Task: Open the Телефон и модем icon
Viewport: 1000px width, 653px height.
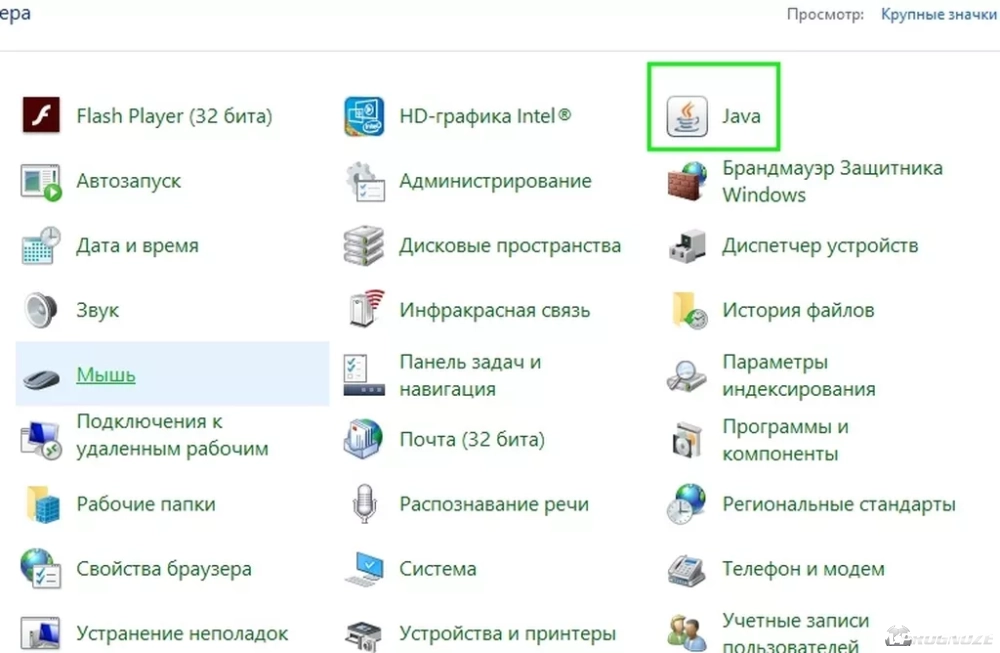Action: [x=687, y=569]
